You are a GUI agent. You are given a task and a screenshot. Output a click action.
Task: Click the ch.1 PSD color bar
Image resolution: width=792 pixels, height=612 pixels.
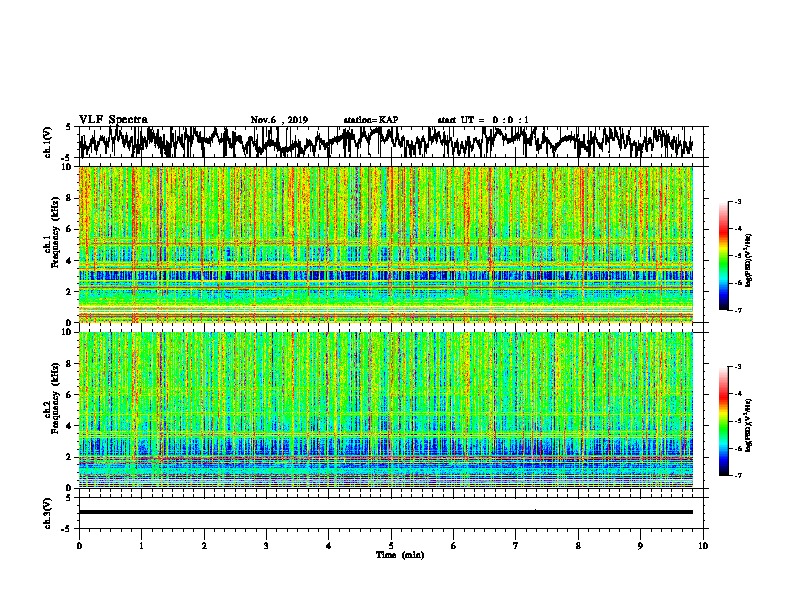point(723,255)
